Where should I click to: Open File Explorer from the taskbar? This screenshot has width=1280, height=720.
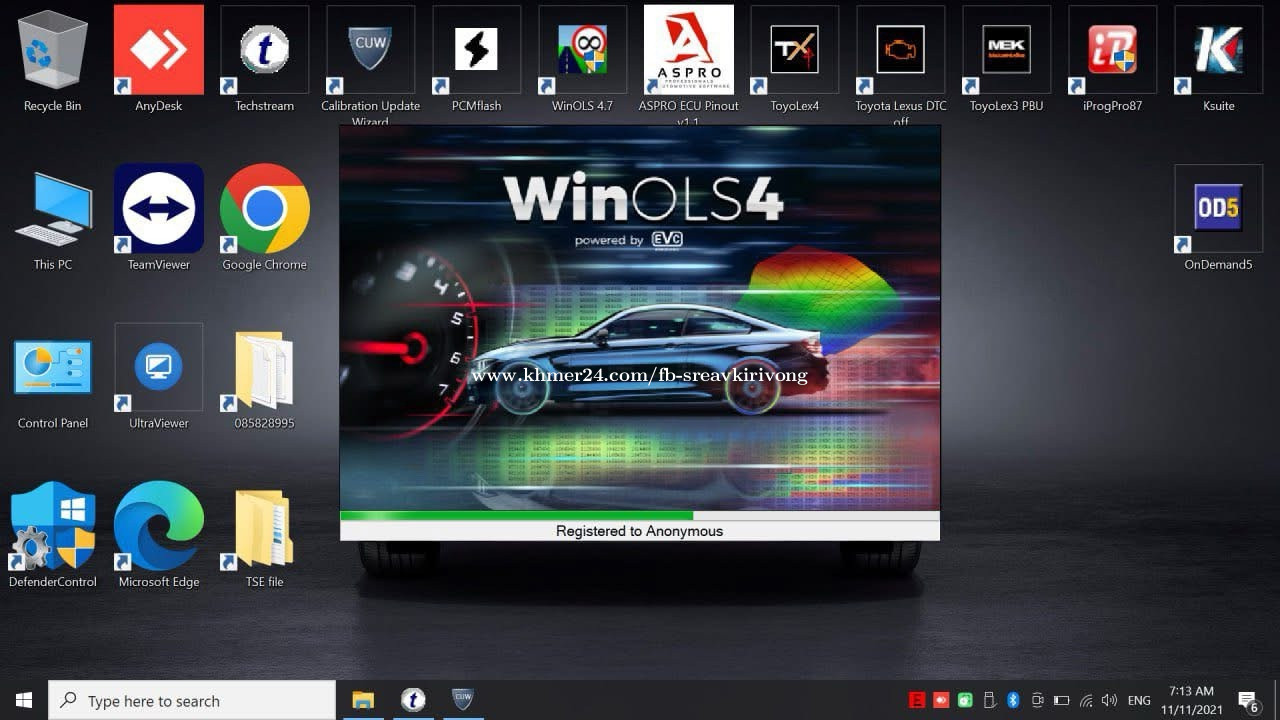tap(363, 700)
